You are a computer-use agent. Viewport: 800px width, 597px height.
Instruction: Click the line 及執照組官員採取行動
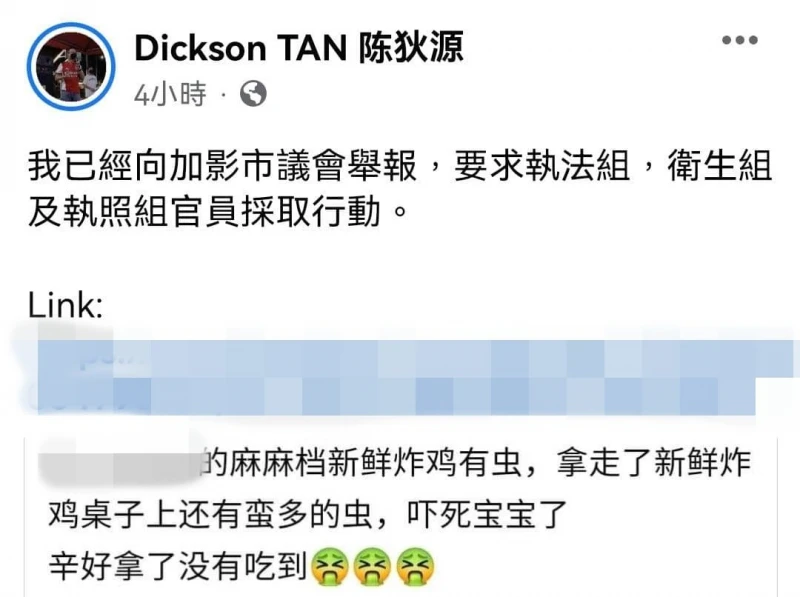204,212
